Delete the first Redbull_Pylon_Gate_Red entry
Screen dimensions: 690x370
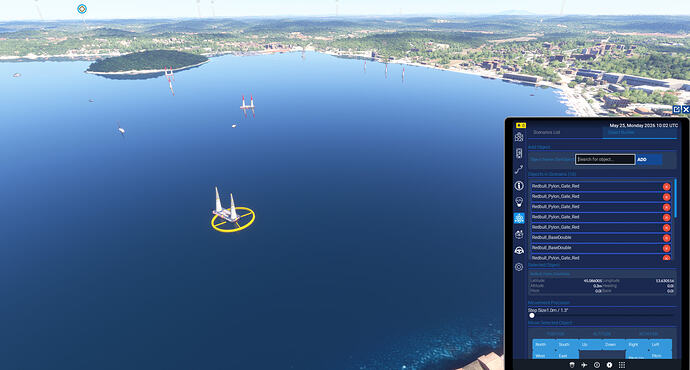point(666,187)
